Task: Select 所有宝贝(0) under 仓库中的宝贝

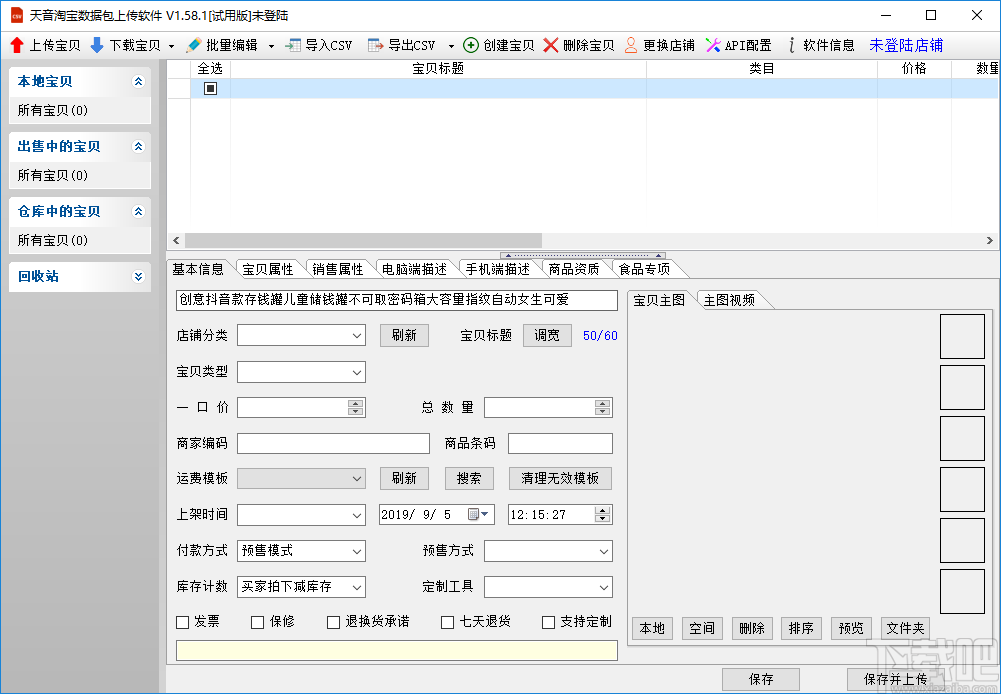Action: point(52,241)
